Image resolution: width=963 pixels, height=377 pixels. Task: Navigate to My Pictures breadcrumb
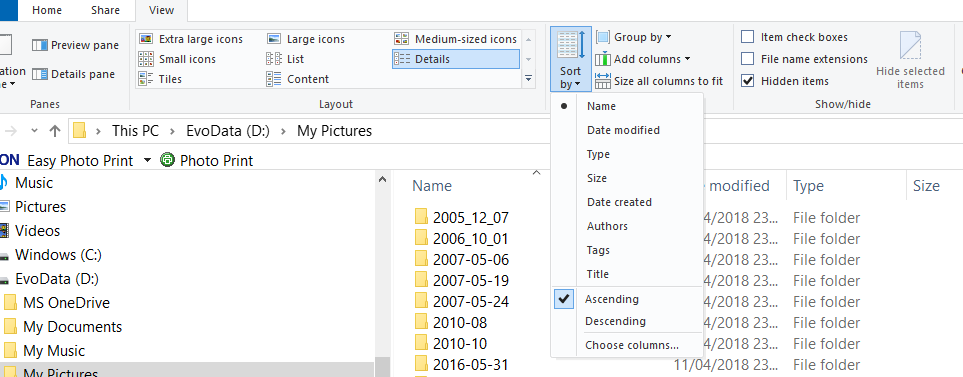(334, 131)
